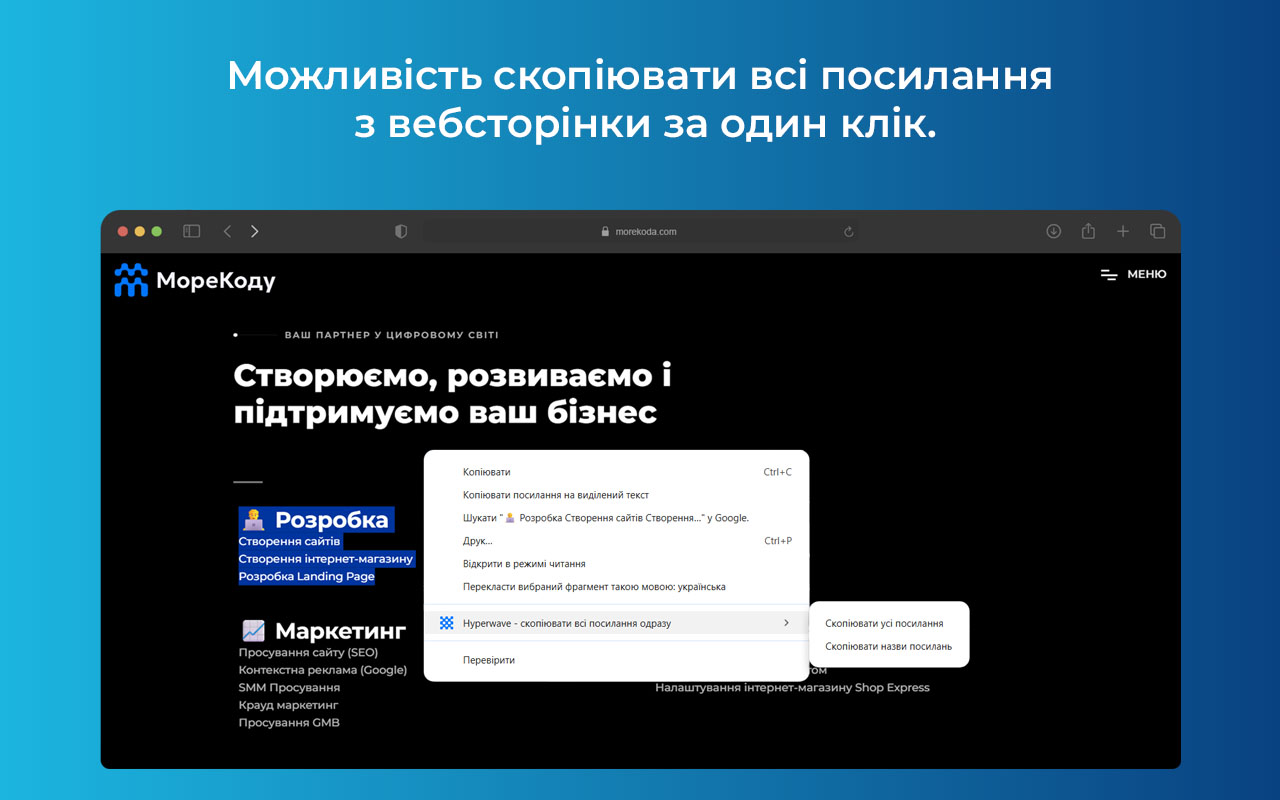Expand the Hyperwave submenu arrow

tap(786, 623)
